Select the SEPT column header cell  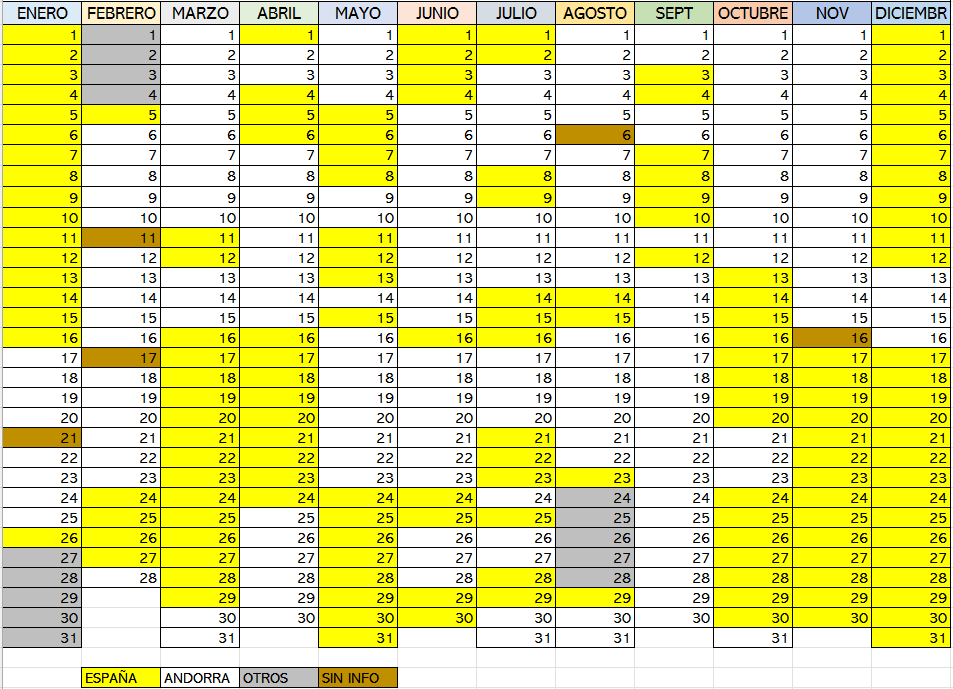(674, 13)
